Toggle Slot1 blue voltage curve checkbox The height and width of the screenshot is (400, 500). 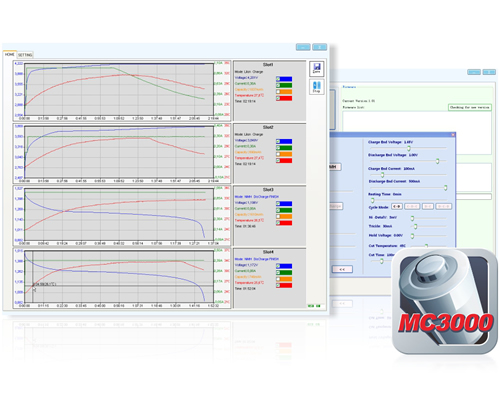pyautogui.click(x=278, y=79)
